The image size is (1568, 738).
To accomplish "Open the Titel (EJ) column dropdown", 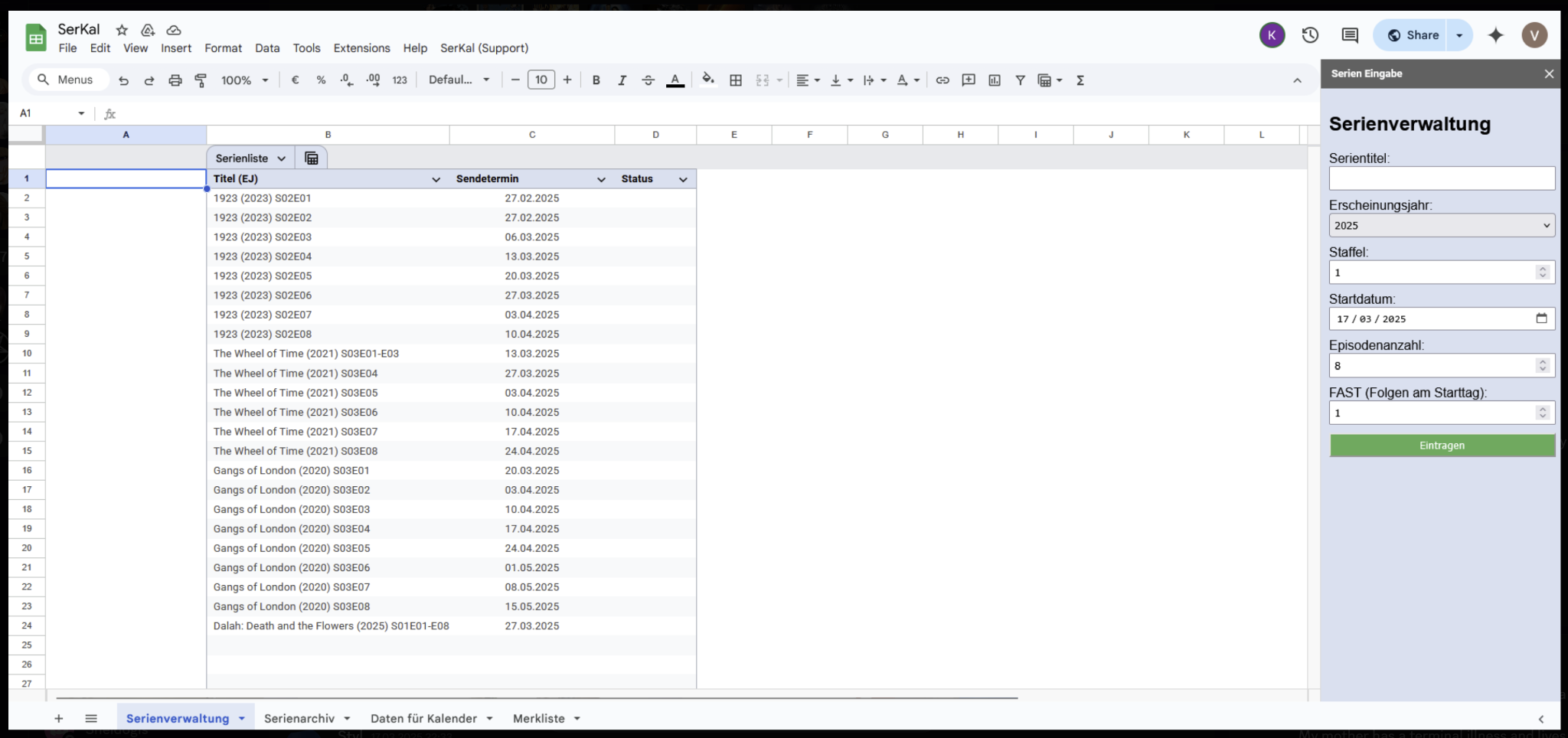I will 436,179.
